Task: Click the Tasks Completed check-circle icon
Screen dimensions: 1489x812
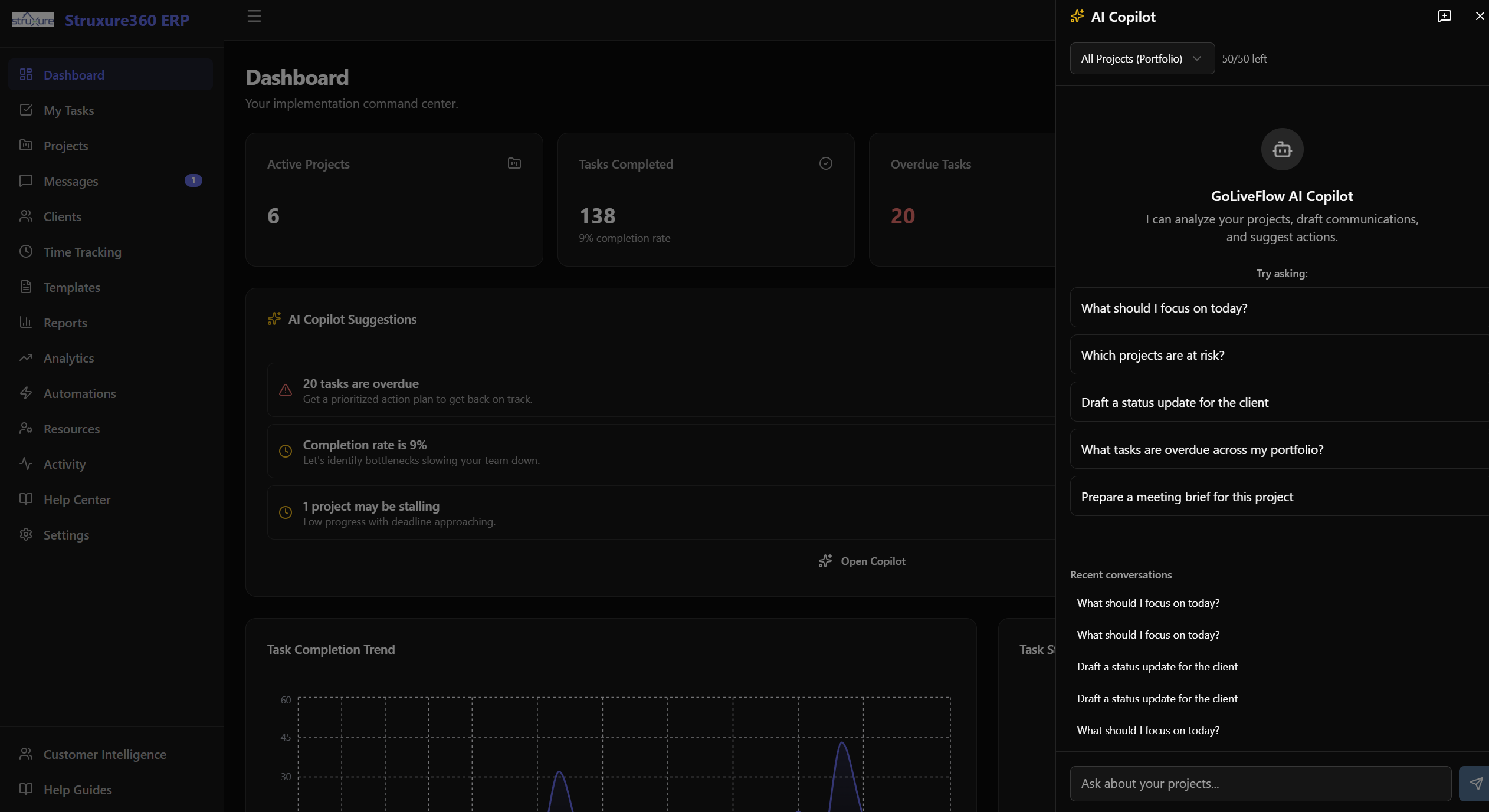Action: (x=825, y=163)
